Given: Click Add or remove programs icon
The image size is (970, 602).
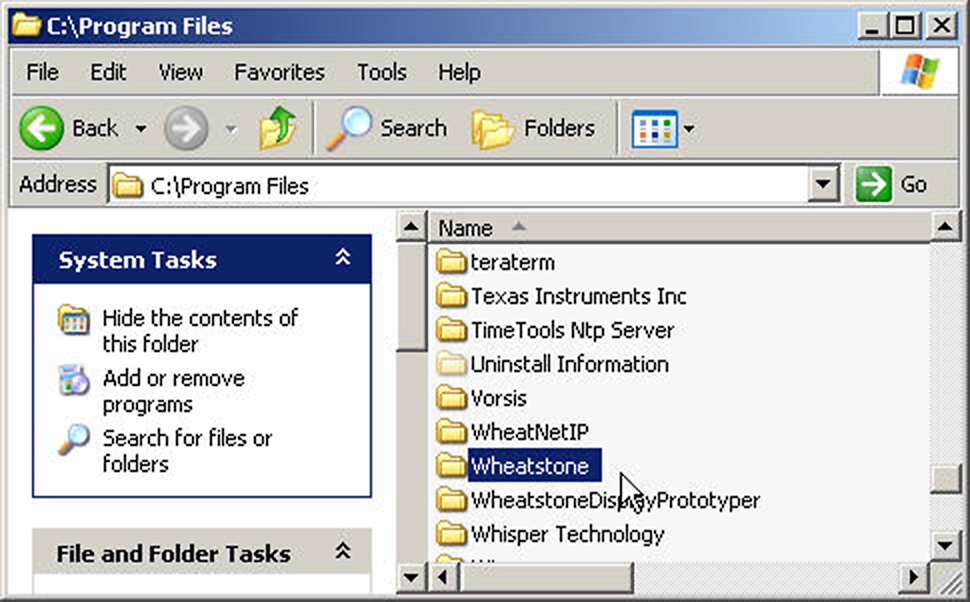Looking at the screenshot, I should pyautogui.click(x=74, y=379).
